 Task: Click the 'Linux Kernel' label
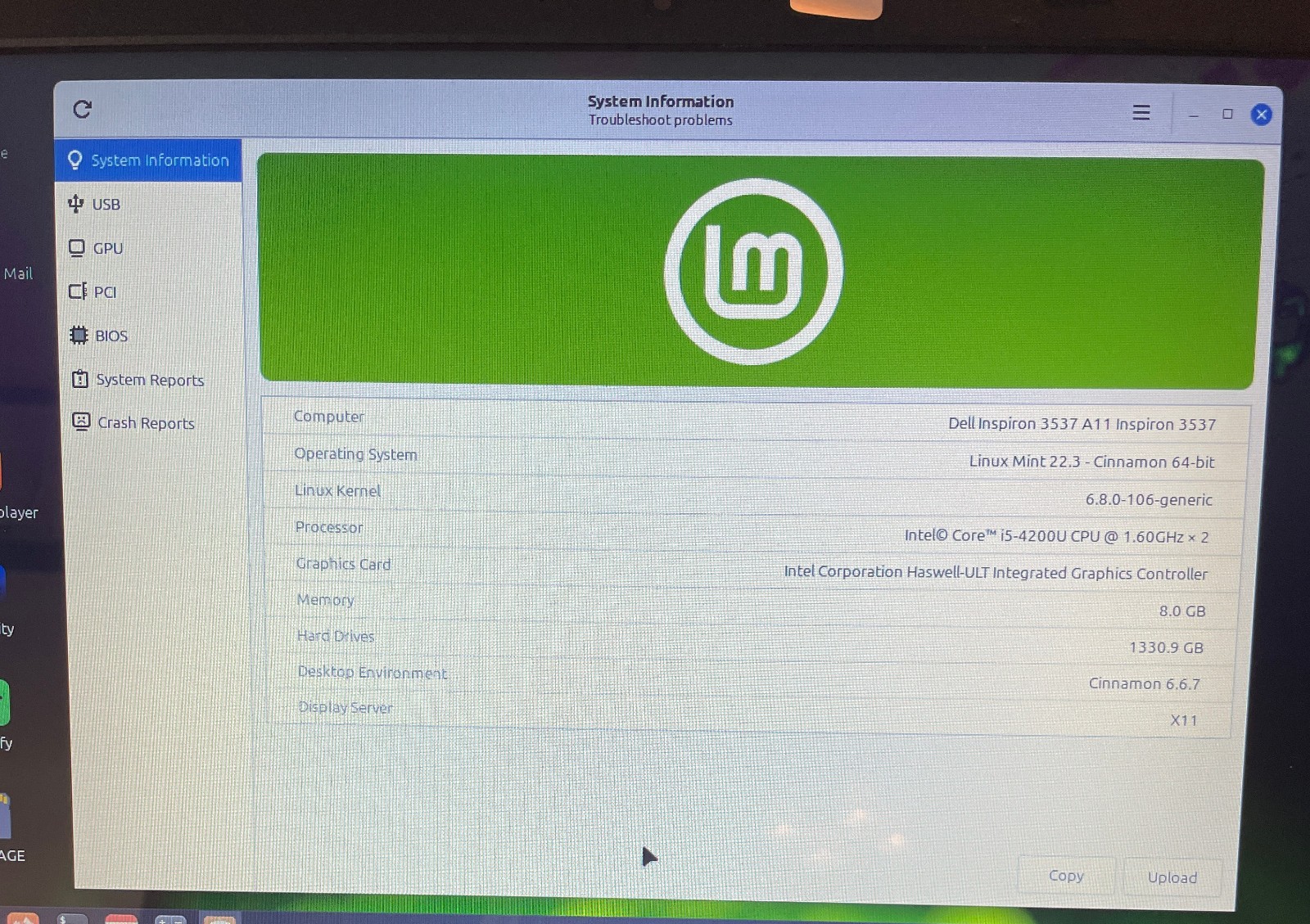point(337,491)
